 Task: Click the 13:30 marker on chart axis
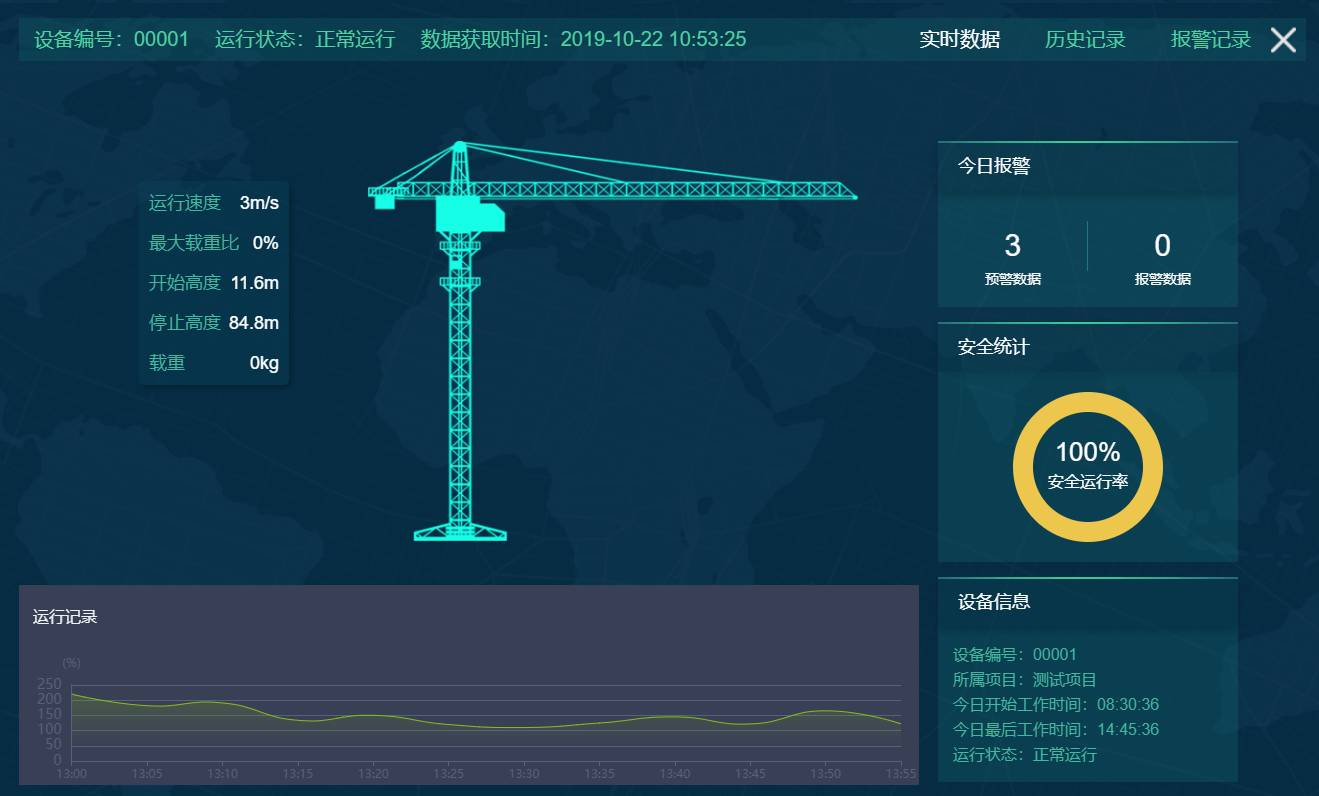pyautogui.click(x=524, y=774)
